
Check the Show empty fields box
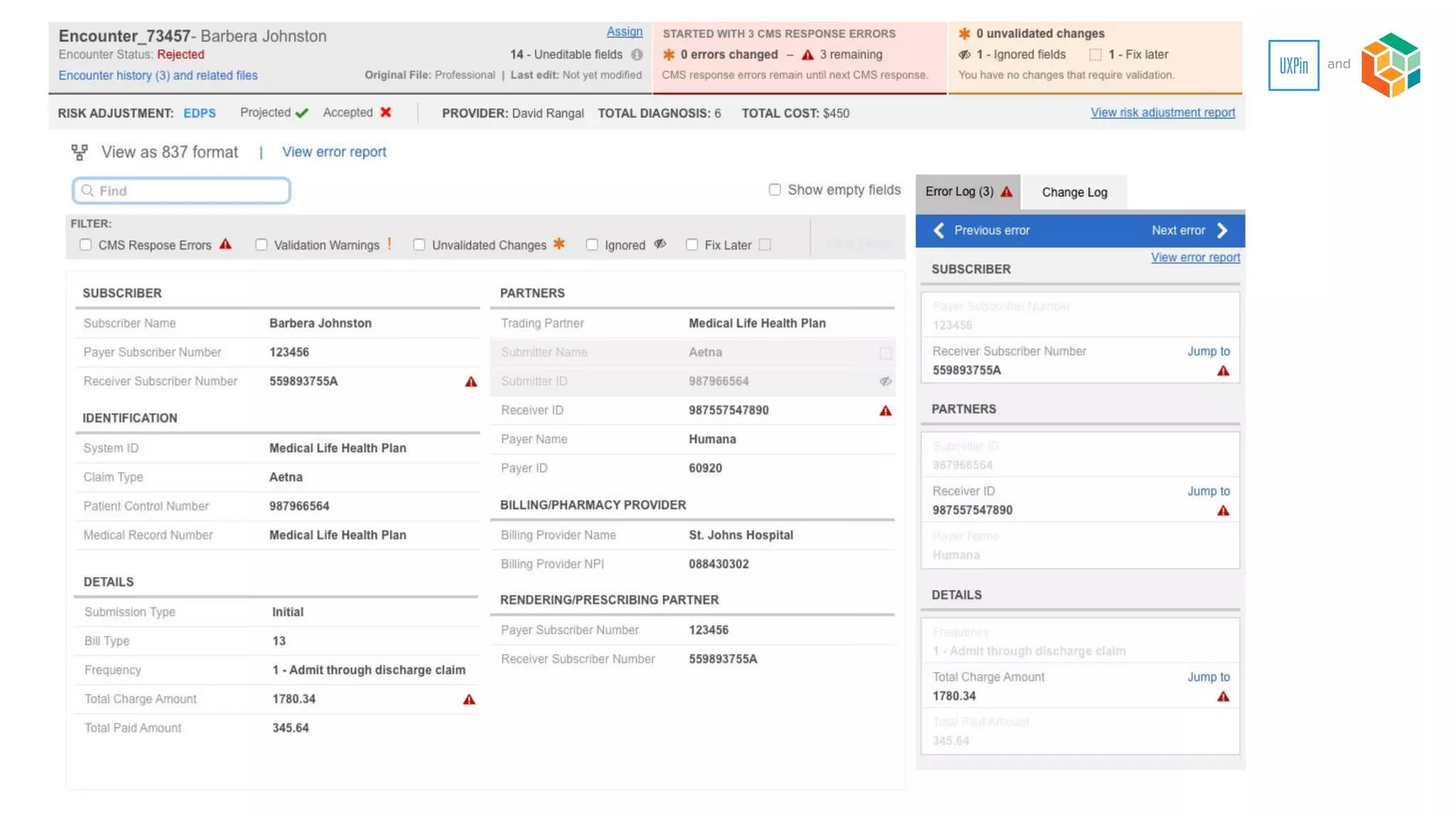(775, 190)
